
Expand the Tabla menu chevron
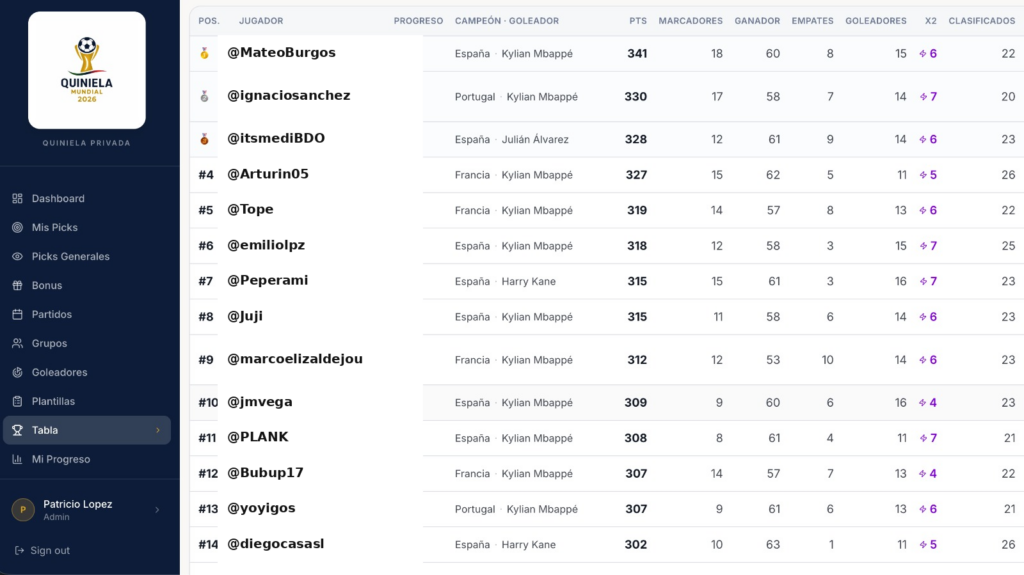point(157,430)
